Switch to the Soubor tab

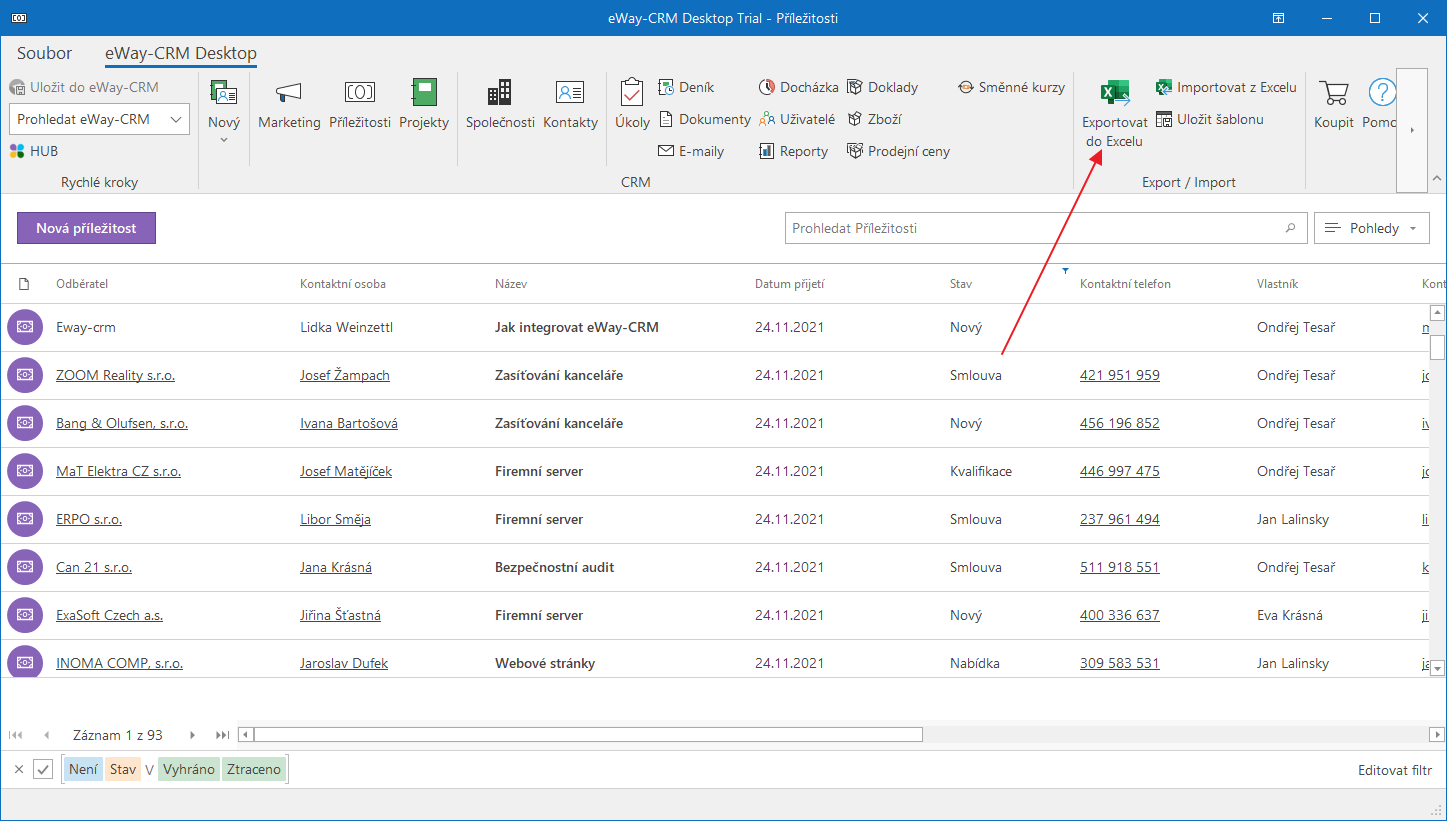point(45,53)
